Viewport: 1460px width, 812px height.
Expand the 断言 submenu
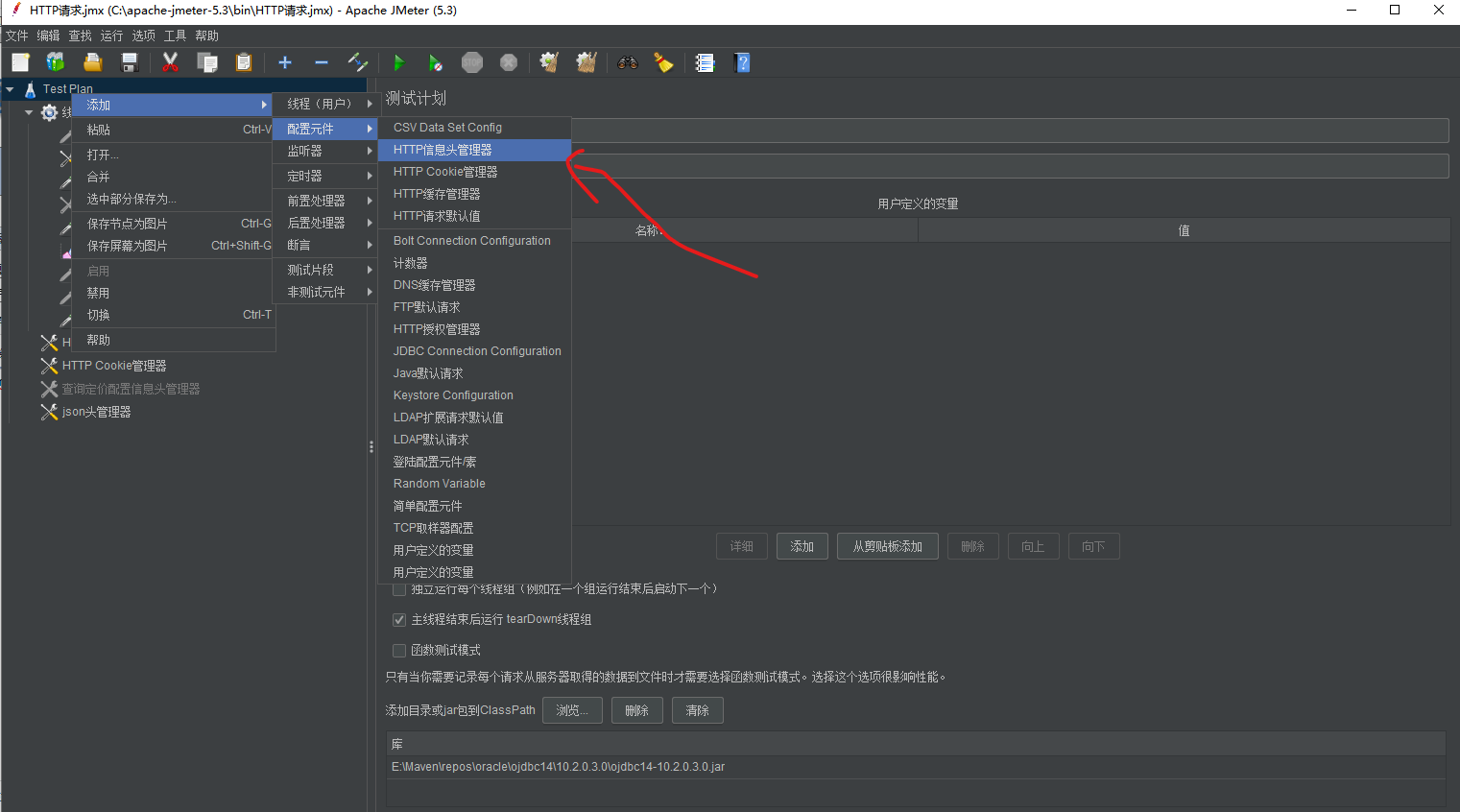[325, 245]
